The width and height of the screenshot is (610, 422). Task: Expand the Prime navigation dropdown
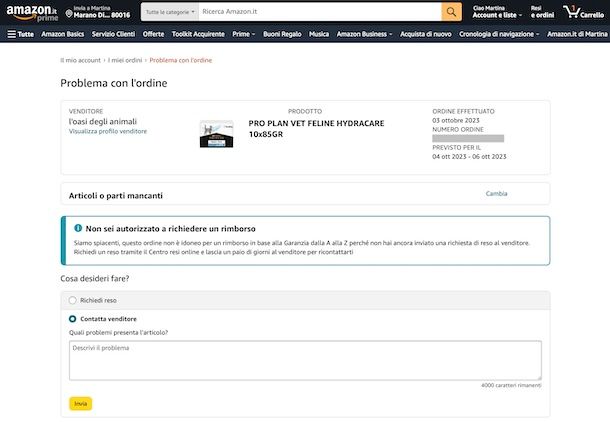[244, 34]
